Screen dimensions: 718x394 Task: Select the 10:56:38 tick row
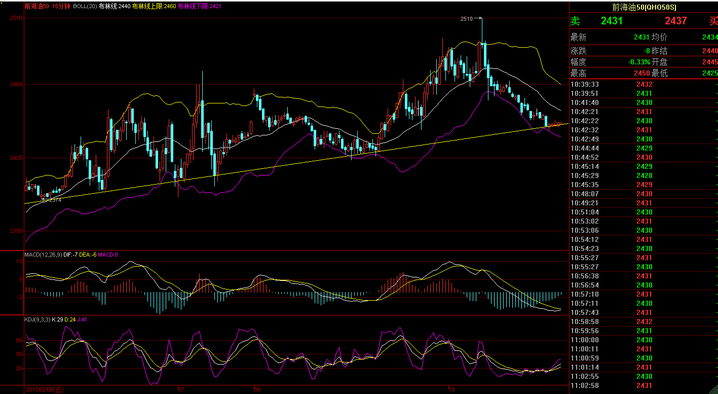coord(643,276)
